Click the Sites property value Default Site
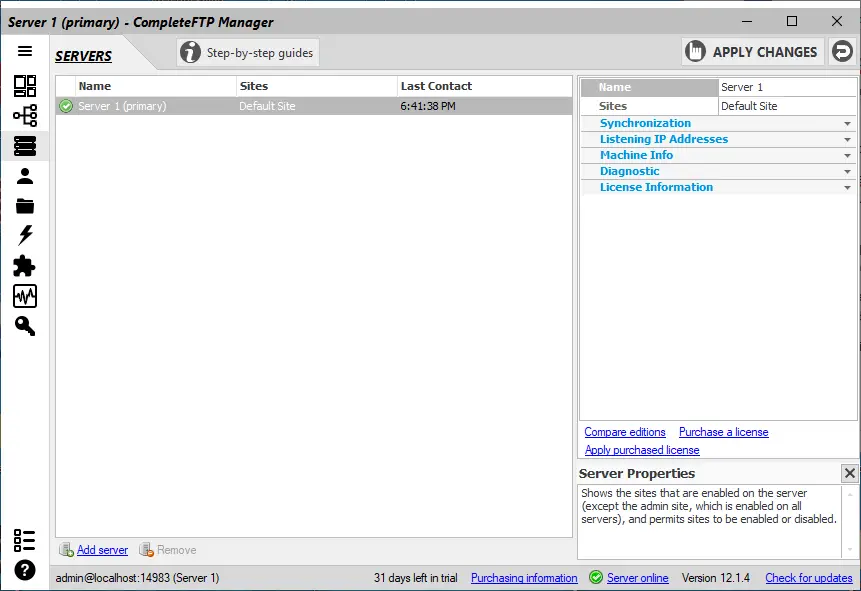 click(x=787, y=106)
